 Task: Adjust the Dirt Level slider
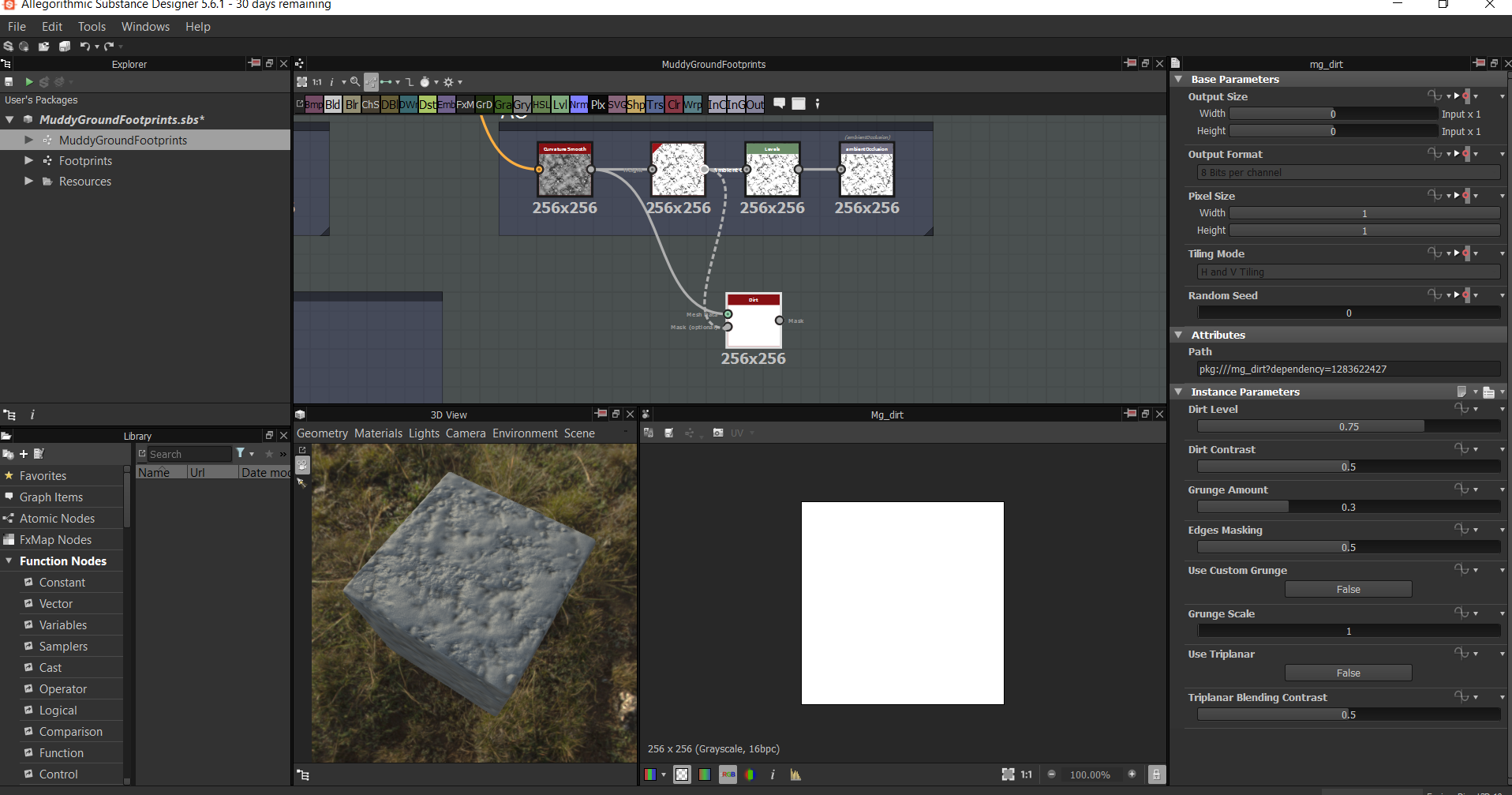[x=1349, y=426]
